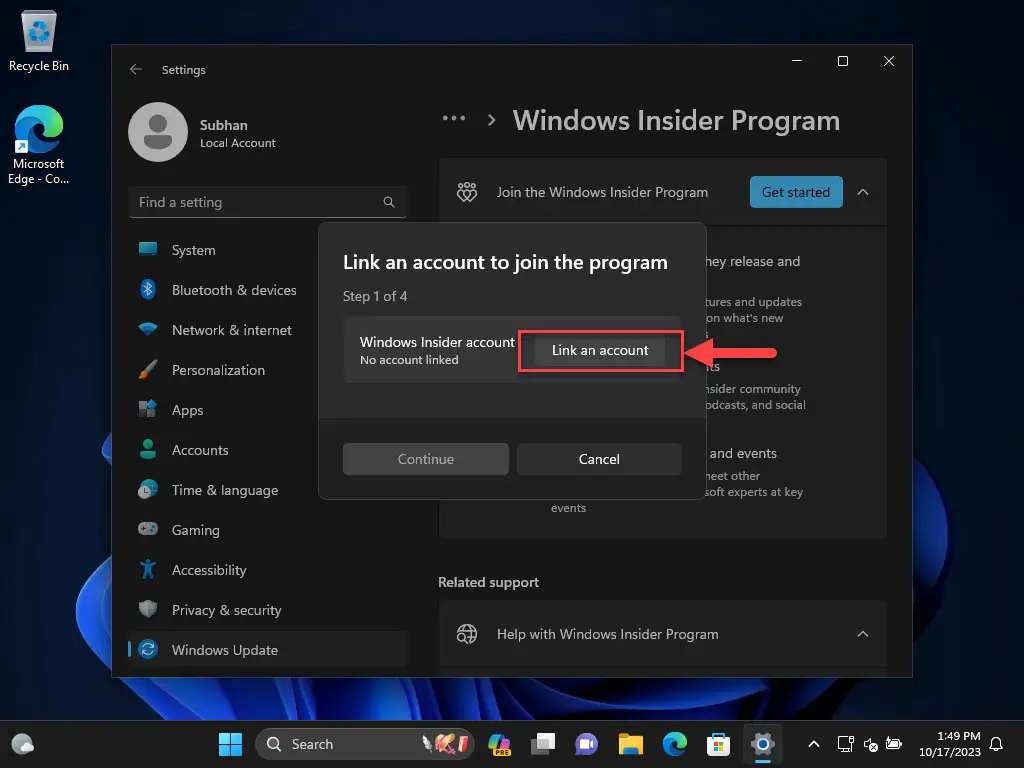
Task: Collapse Help with Windows Insider Program section
Action: [863, 634]
